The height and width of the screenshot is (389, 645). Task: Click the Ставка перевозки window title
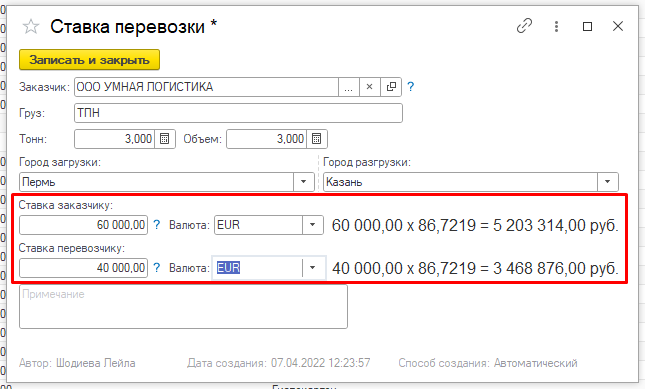[133, 27]
